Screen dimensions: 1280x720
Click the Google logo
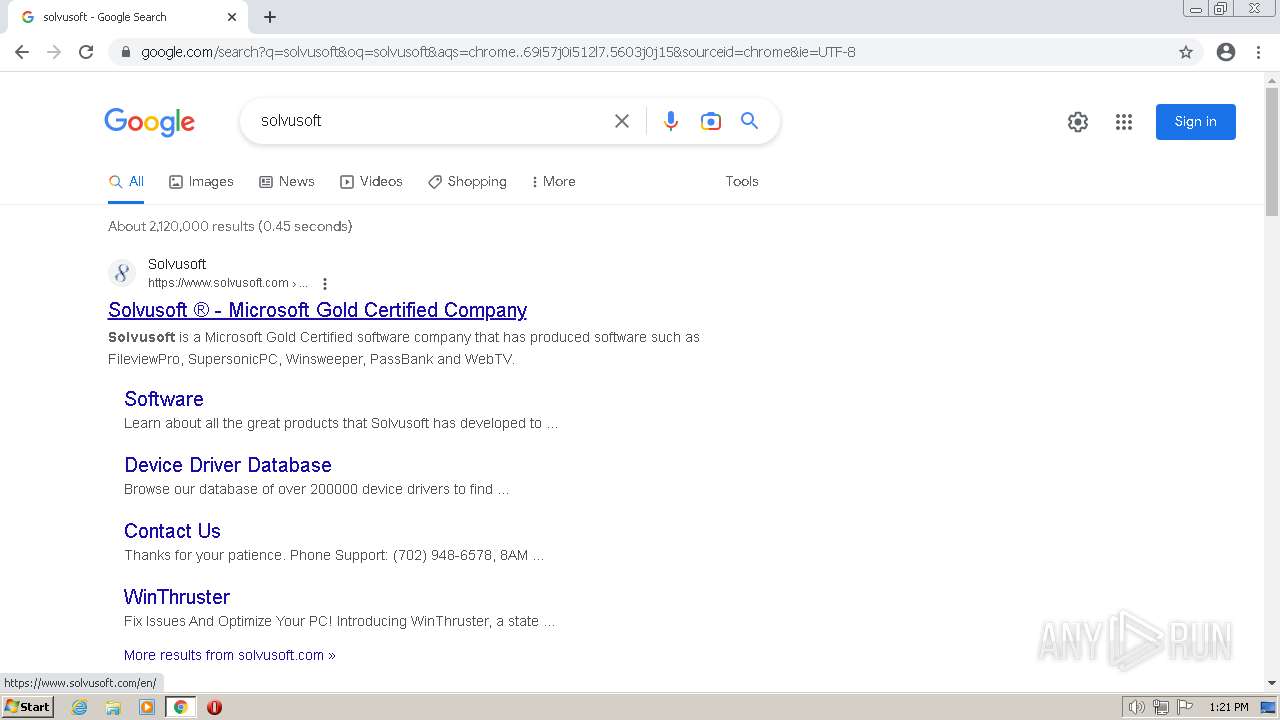pyautogui.click(x=150, y=122)
